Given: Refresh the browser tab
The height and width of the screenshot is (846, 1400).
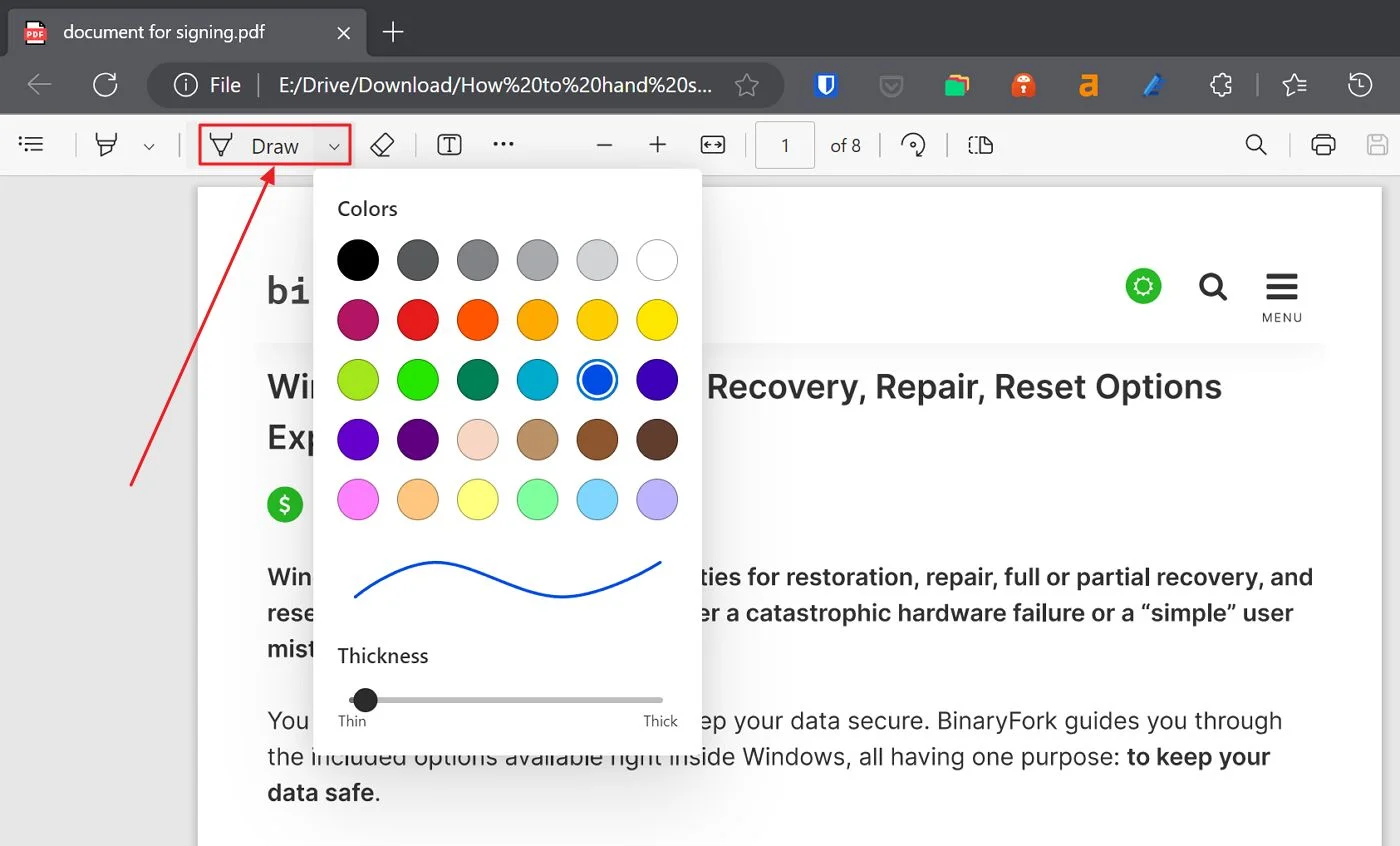Looking at the screenshot, I should point(105,85).
